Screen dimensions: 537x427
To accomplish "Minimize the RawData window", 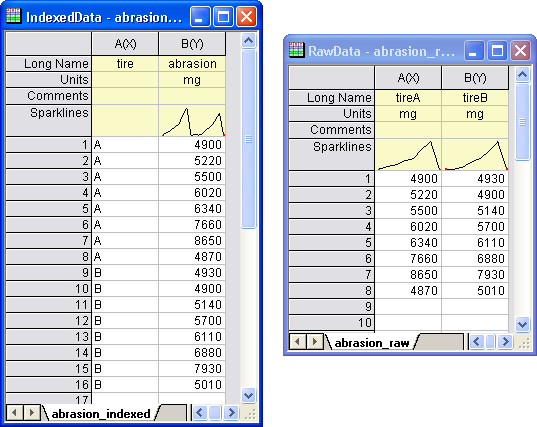I will coord(474,51).
